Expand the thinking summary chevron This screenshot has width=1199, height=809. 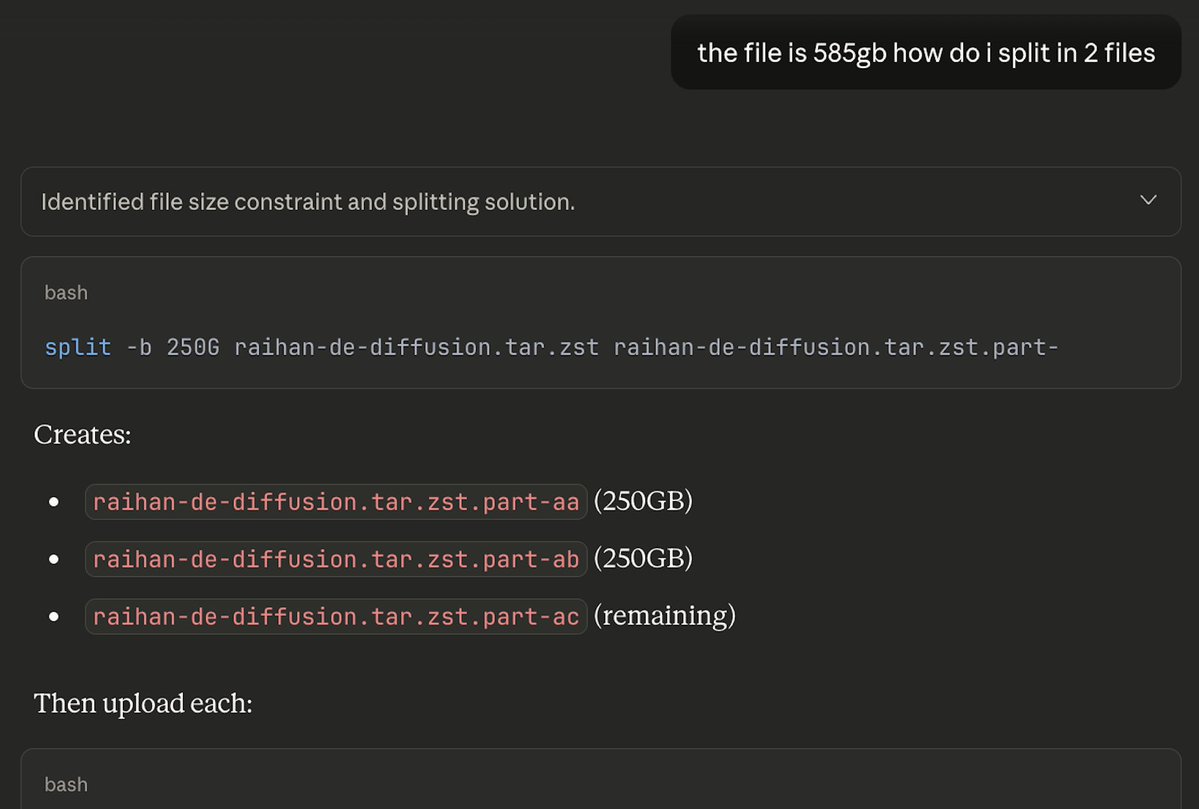coord(1148,201)
